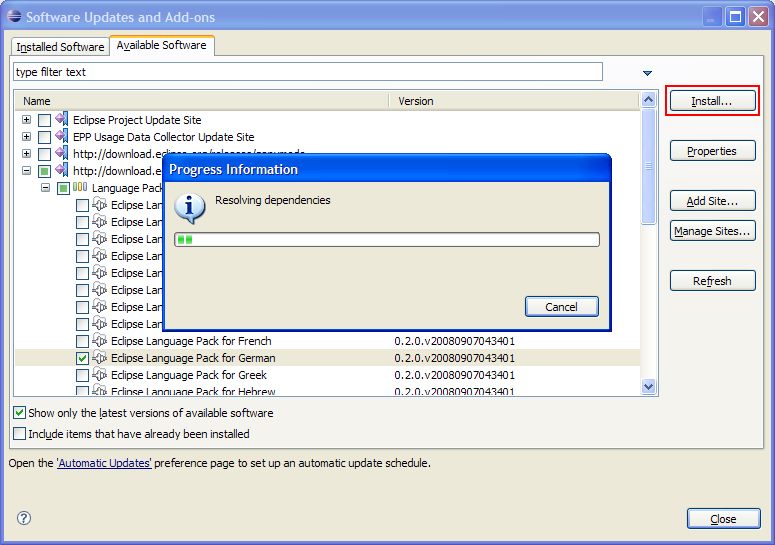This screenshot has height=545, width=775.
Task: Refresh the available software list
Action: point(712,281)
